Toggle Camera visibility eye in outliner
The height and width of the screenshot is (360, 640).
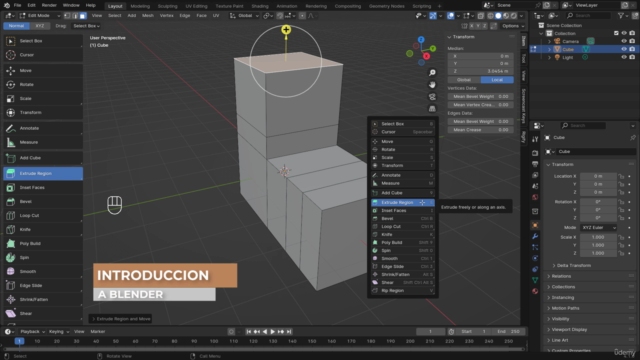click(x=624, y=41)
